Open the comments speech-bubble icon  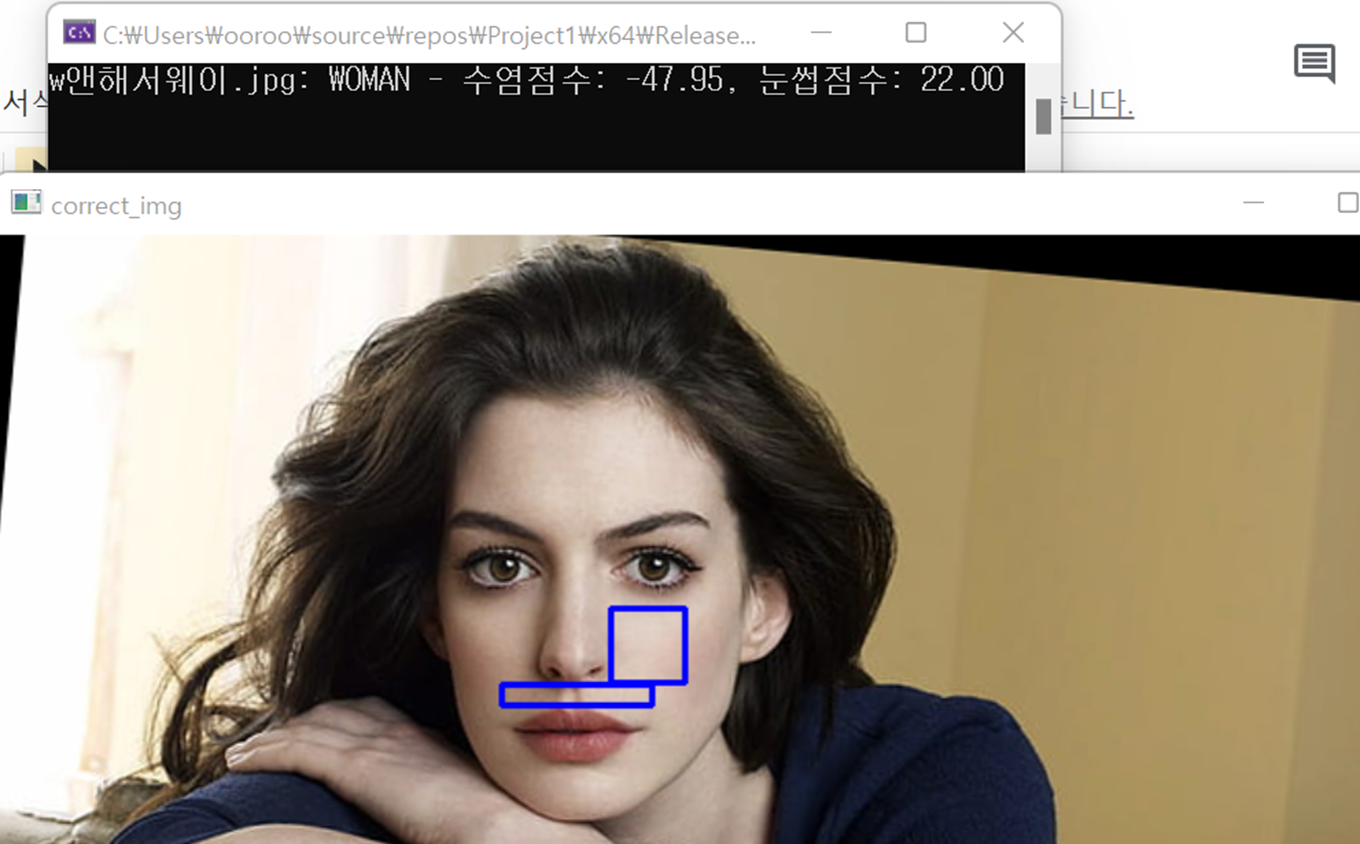tap(1314, 64)
